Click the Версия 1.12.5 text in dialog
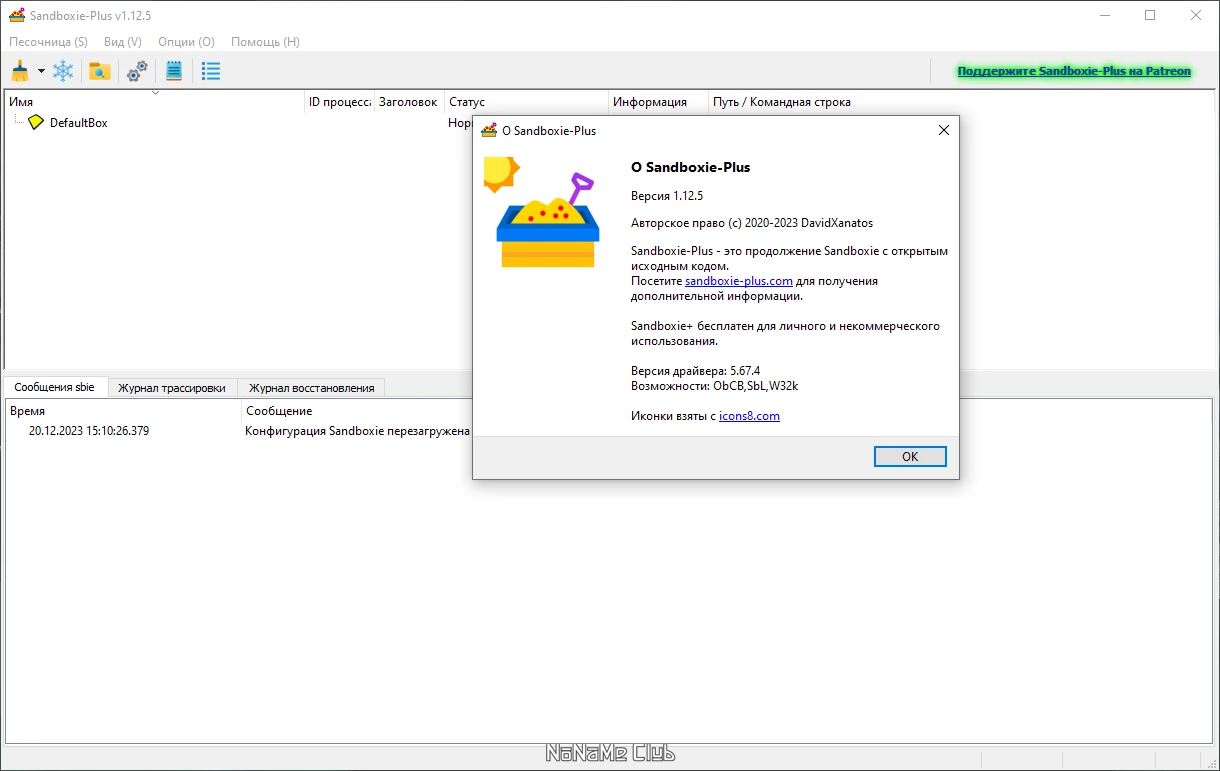 click(668, 195)
